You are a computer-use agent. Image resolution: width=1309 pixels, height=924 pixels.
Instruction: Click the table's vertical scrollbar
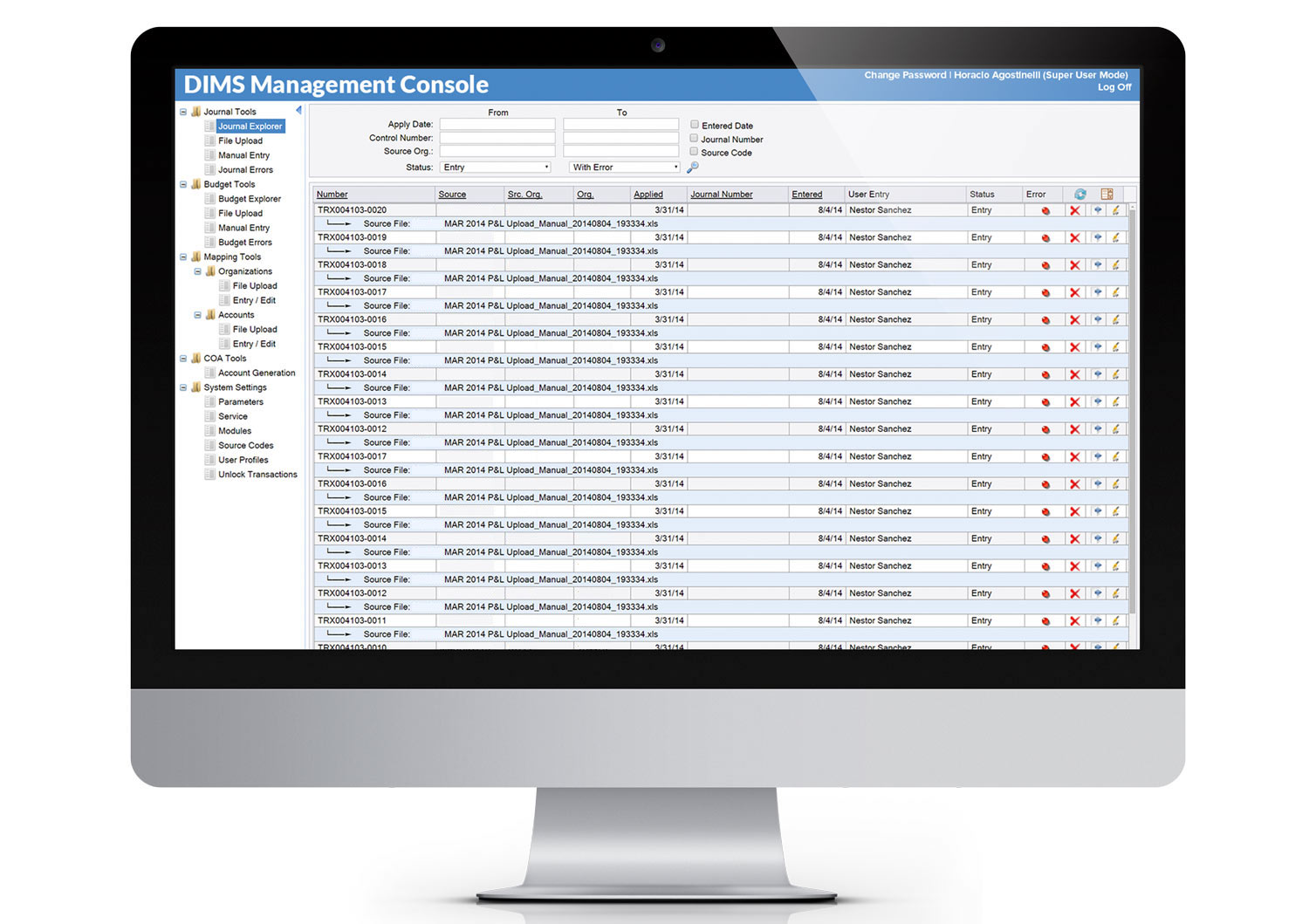1133,410
